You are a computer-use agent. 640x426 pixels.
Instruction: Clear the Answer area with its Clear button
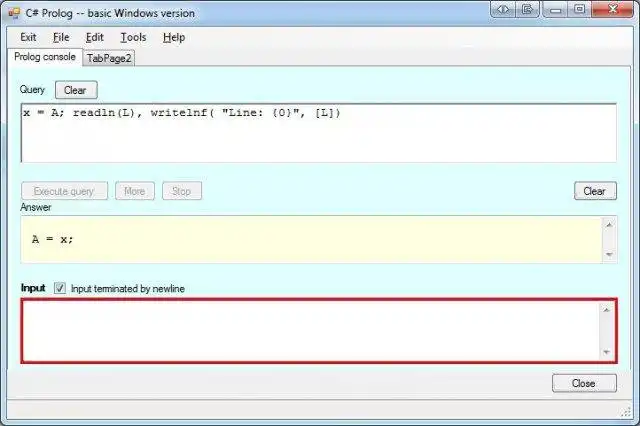[595, 191]
